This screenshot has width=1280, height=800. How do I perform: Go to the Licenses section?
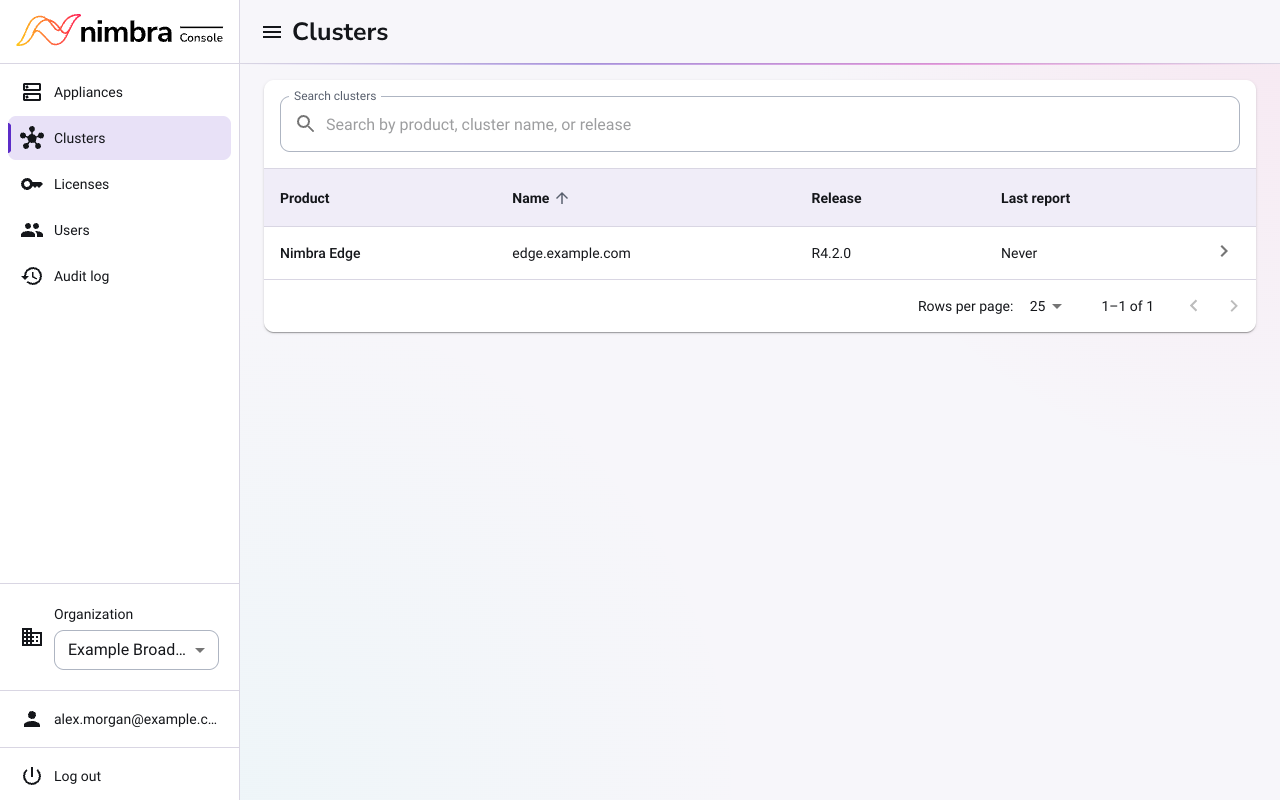[120, 184]
